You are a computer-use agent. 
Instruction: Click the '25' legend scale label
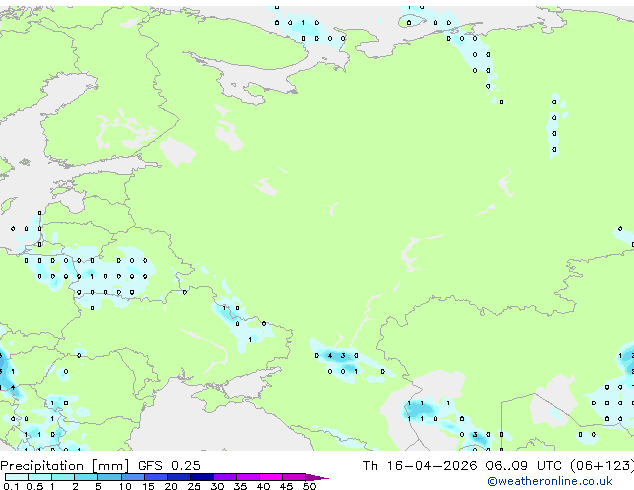(194, 486)
